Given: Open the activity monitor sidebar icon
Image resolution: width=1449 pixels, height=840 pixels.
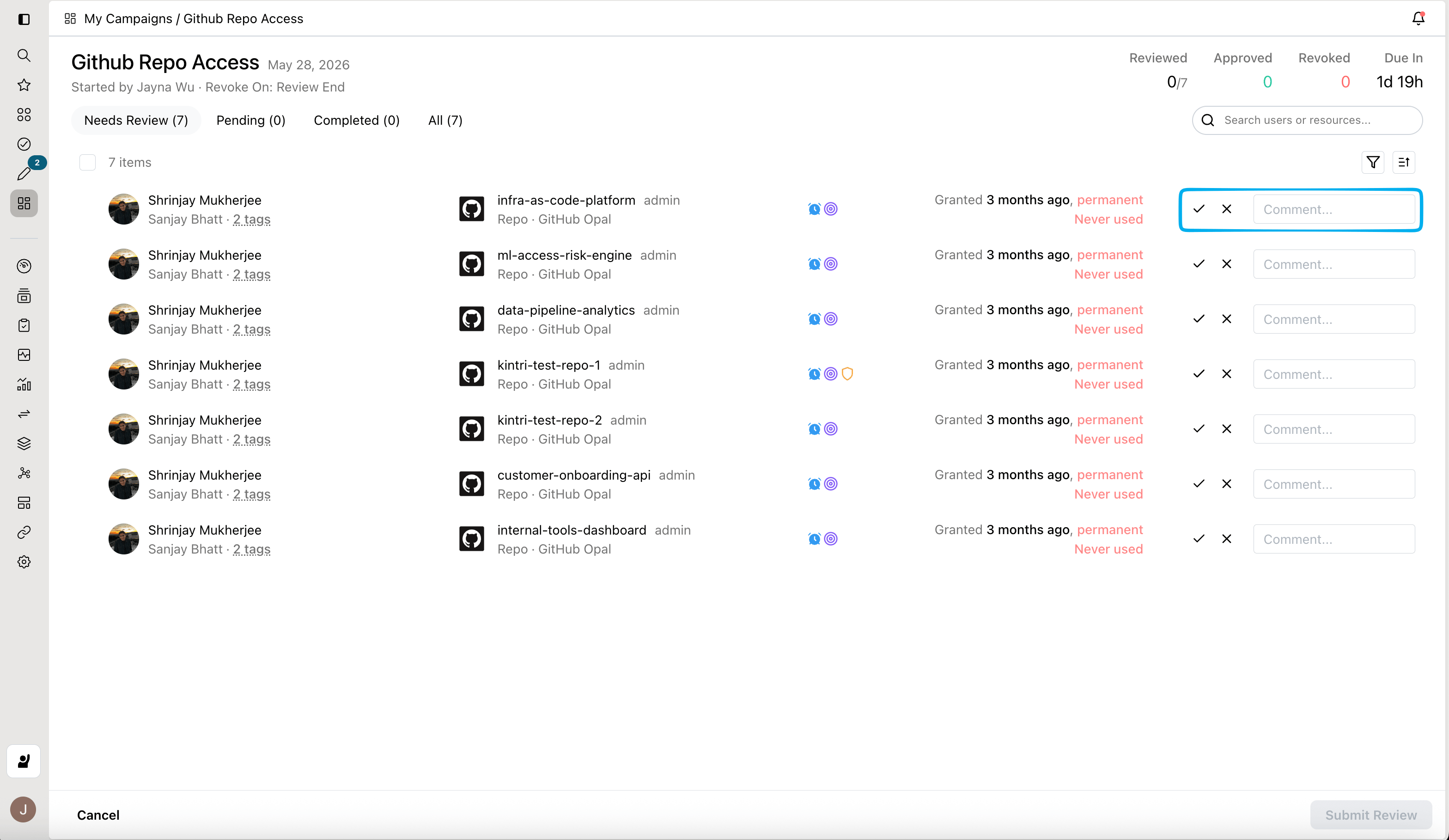Looking at the screenshot, I should (24, 355).
